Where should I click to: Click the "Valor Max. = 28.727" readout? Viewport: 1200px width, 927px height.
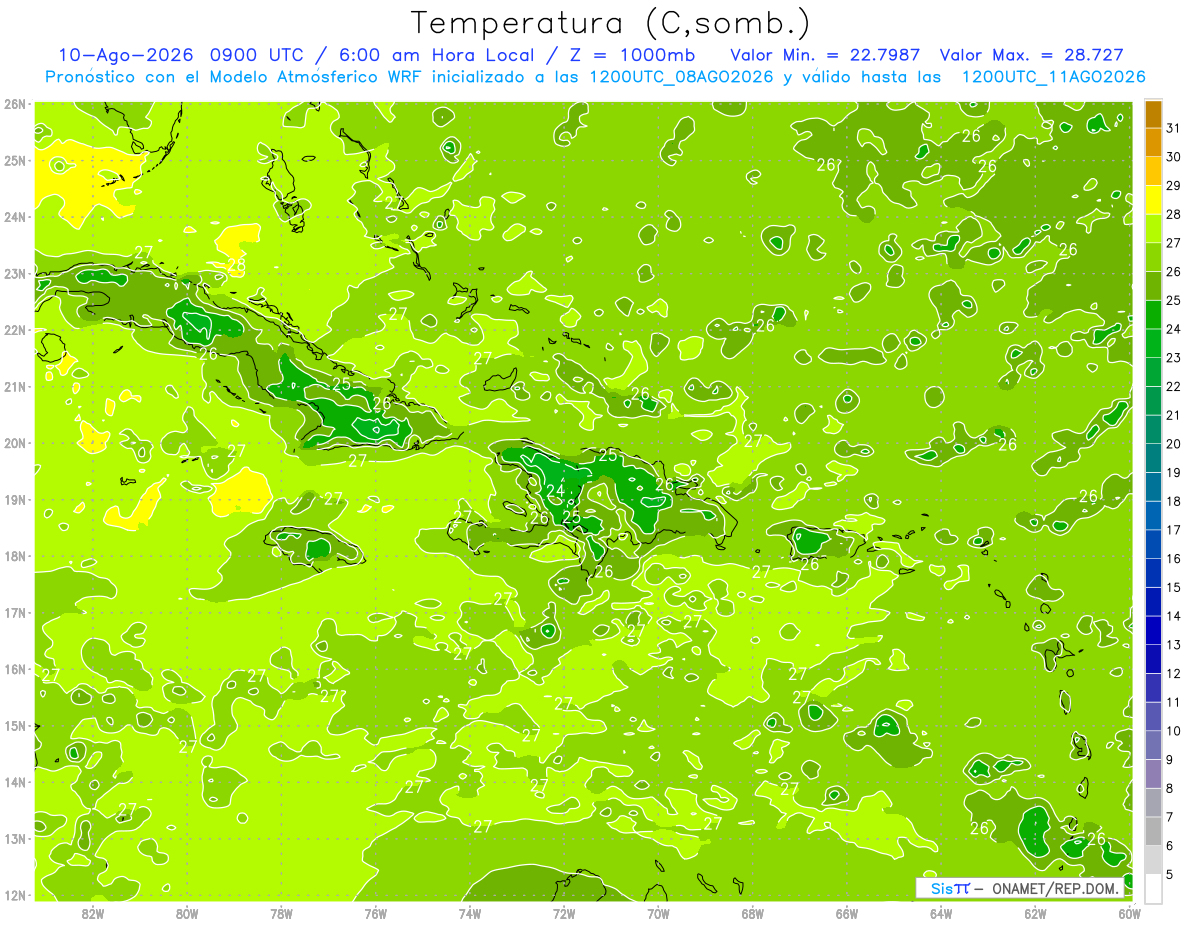coord(1032,55)
